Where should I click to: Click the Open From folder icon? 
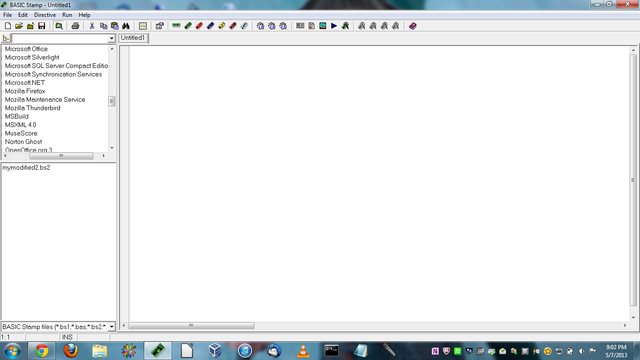(30, 26)
